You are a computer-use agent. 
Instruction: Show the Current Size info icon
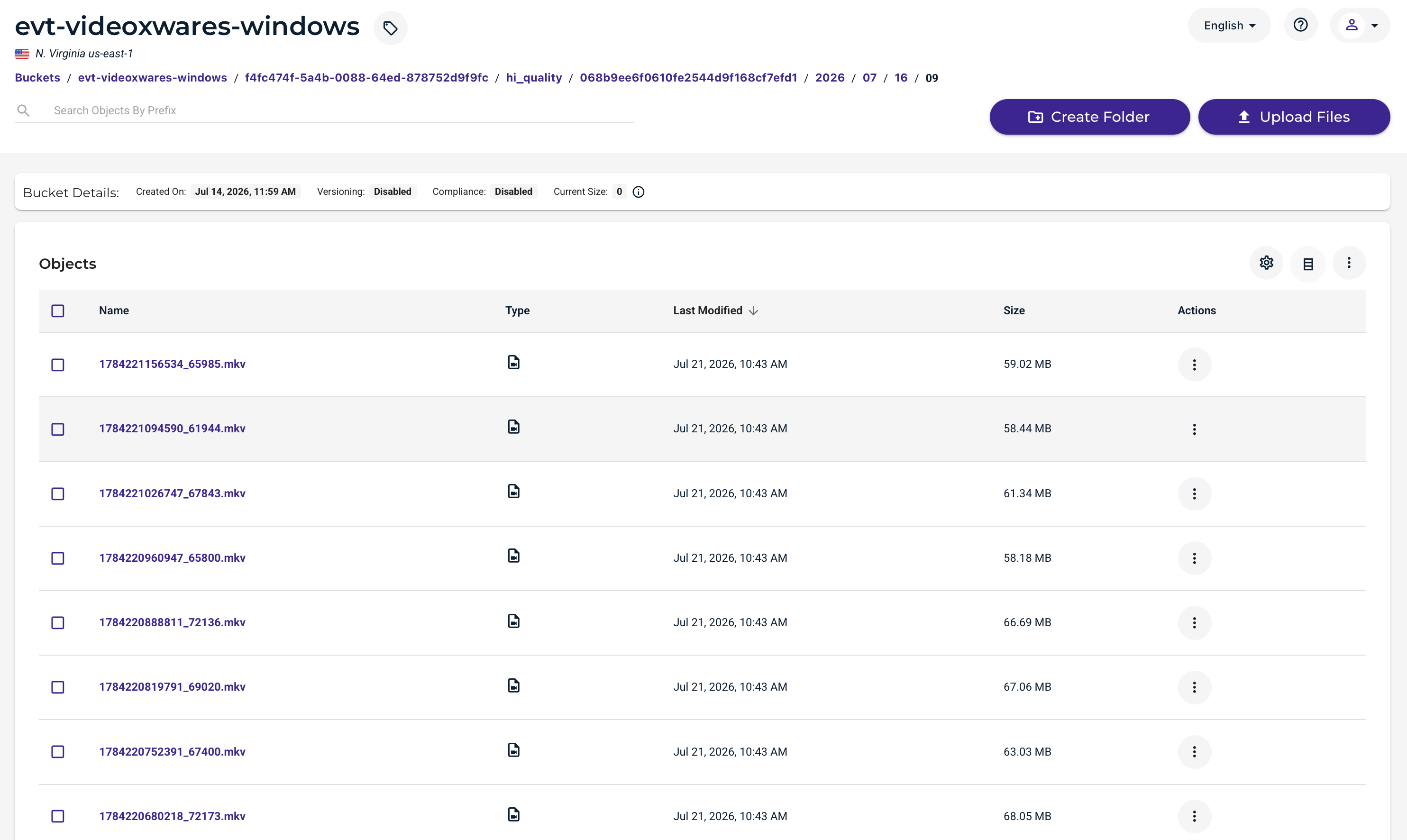point(639,192)
